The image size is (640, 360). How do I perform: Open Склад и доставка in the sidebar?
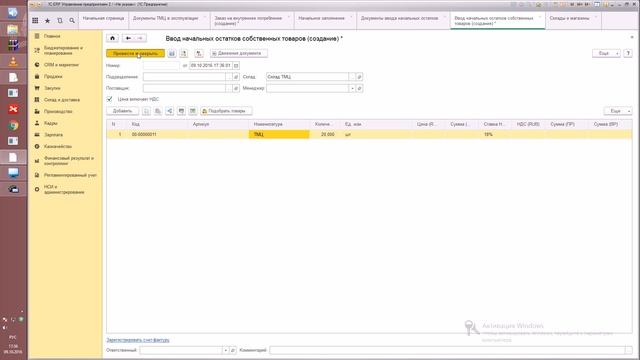[62, 100]
